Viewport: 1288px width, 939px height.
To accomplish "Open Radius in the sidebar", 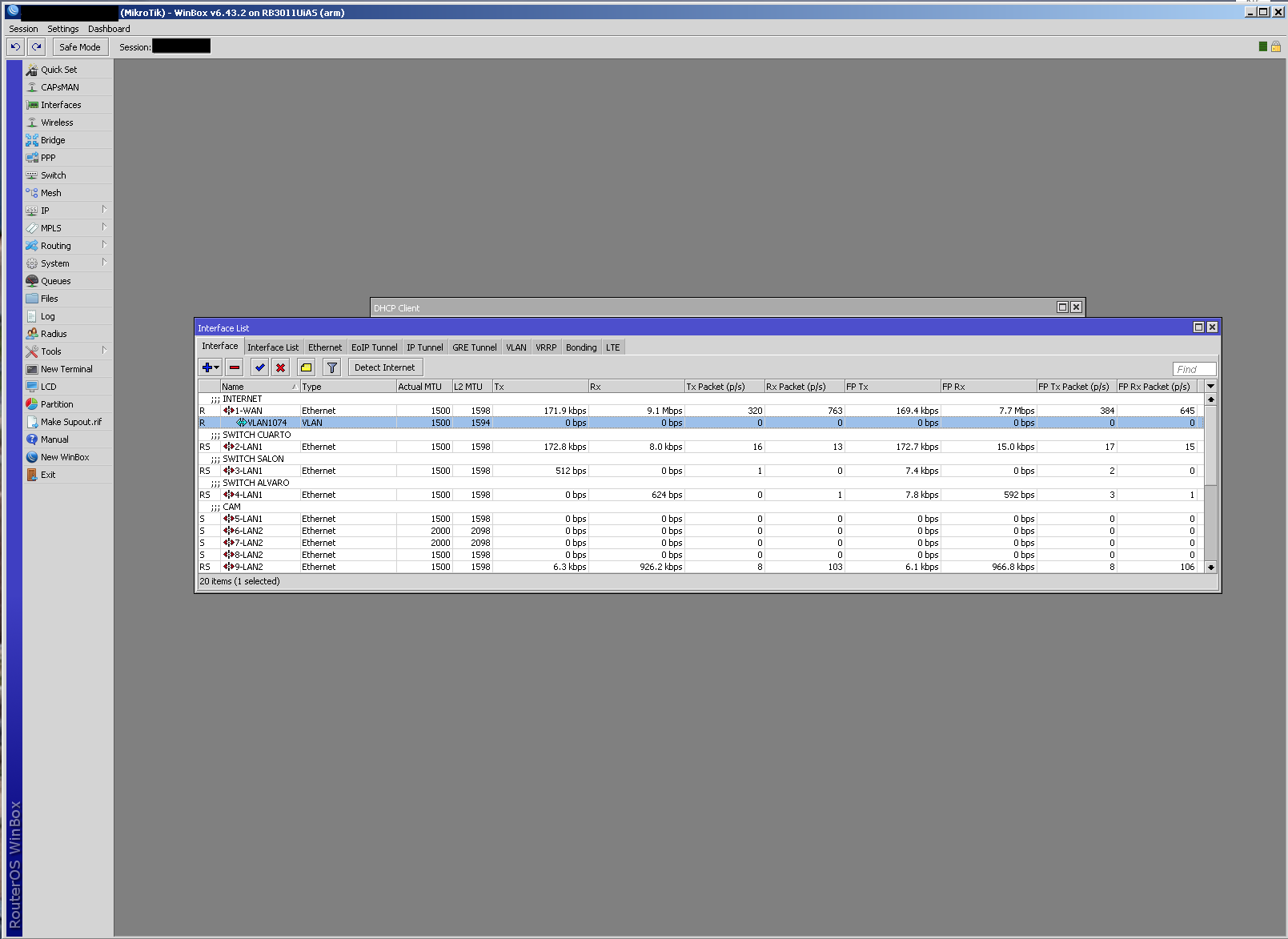I will [x=68, y=334].
